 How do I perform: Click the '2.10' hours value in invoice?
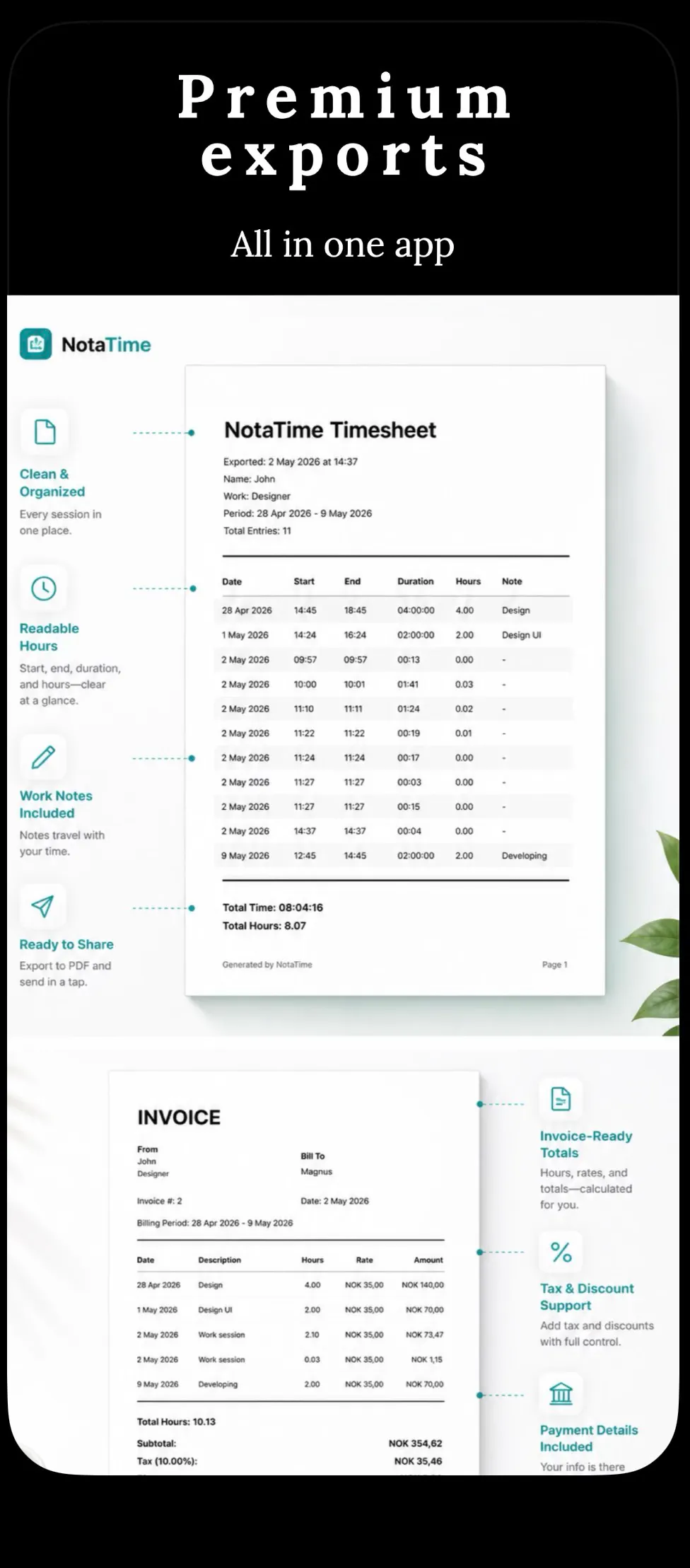point(312,1335)
